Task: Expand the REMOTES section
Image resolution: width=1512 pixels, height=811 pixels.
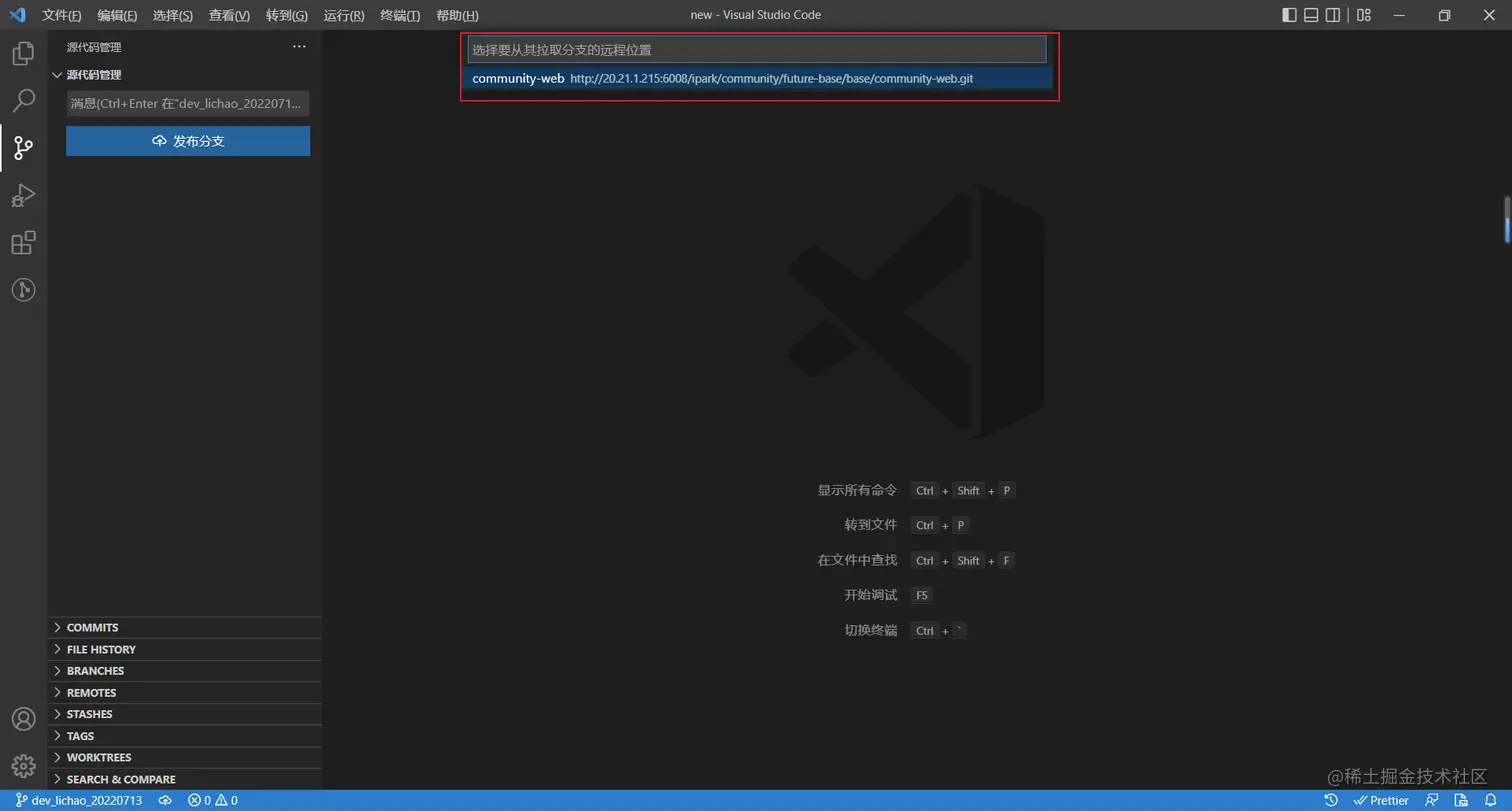Action: click(185, 692)
